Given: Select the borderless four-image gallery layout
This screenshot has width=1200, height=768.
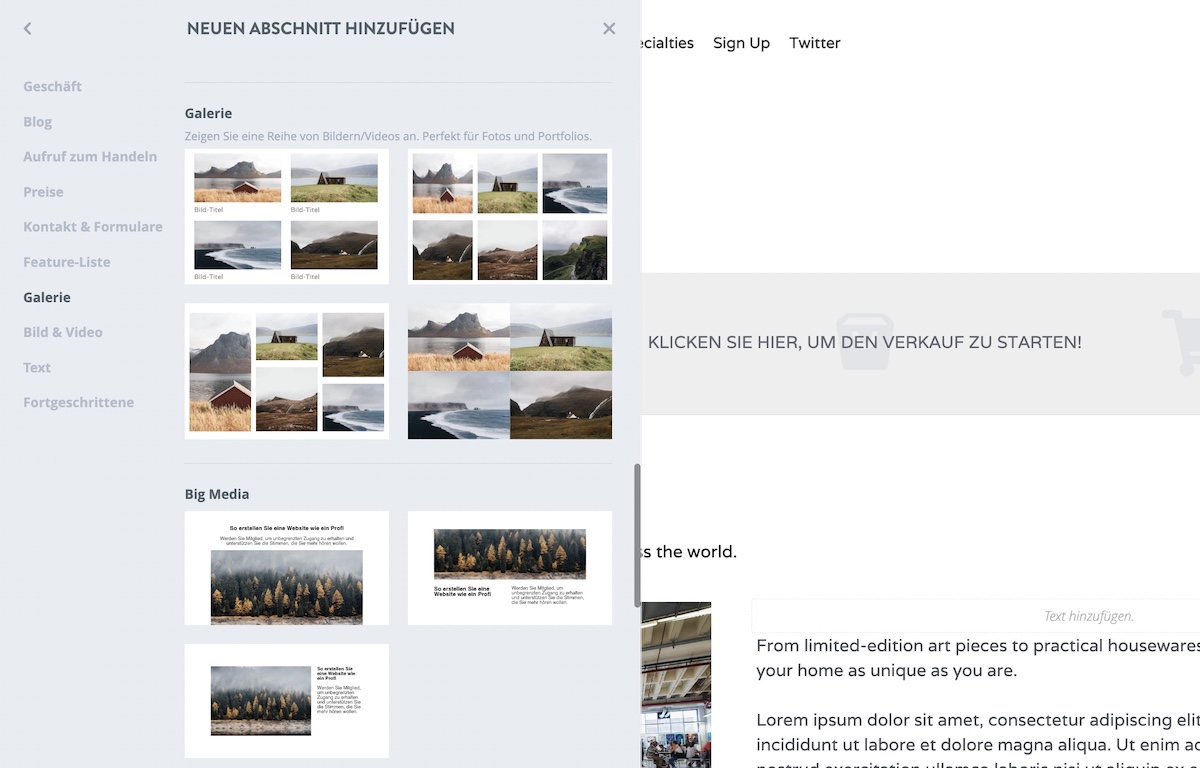Looking at the screenshot, I should 510,371.
